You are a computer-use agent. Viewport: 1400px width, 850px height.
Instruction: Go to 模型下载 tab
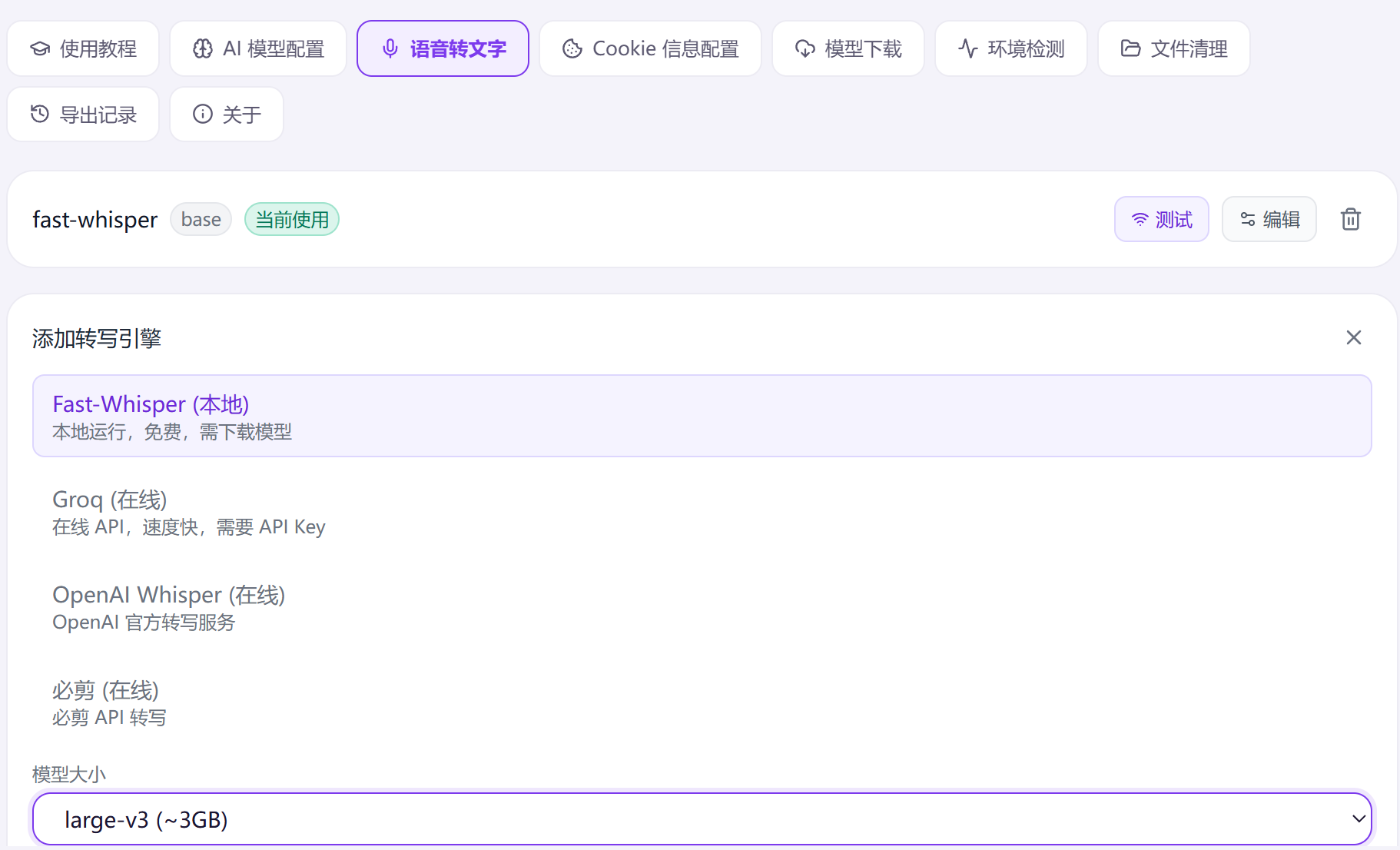(x=848, y=48)
